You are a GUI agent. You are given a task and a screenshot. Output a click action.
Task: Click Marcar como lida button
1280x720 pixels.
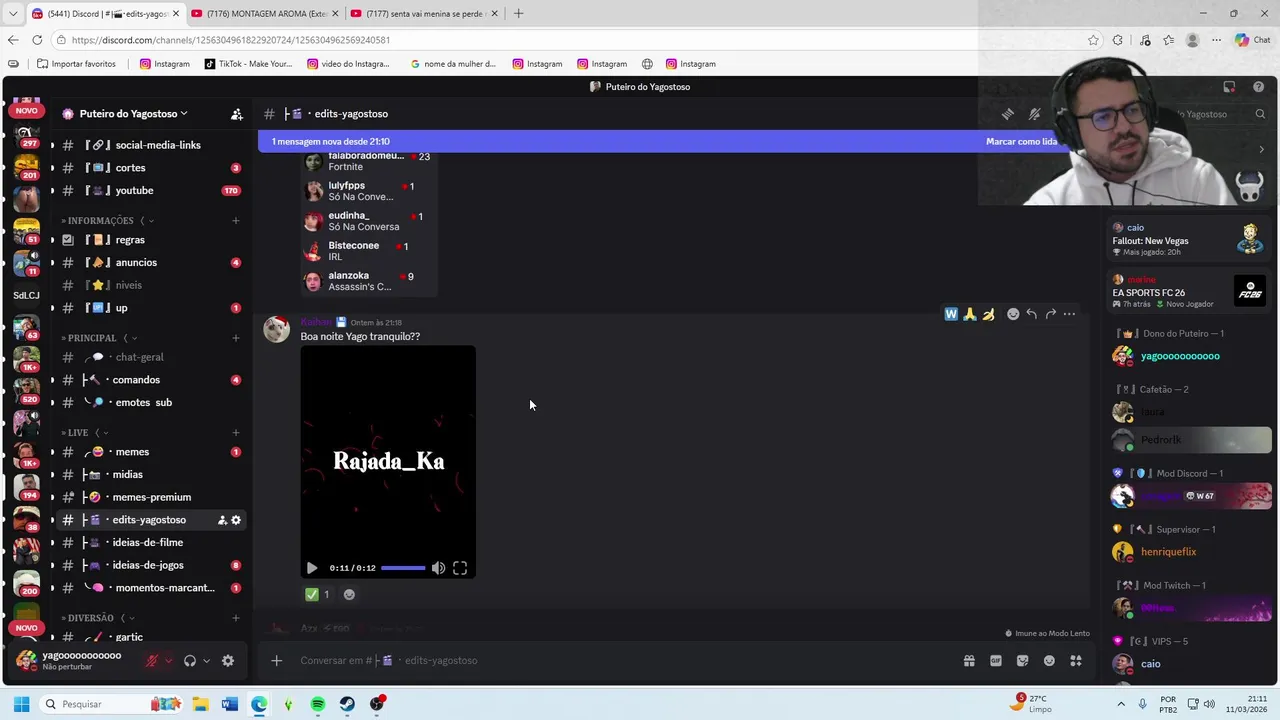[x=1021, y=142]
